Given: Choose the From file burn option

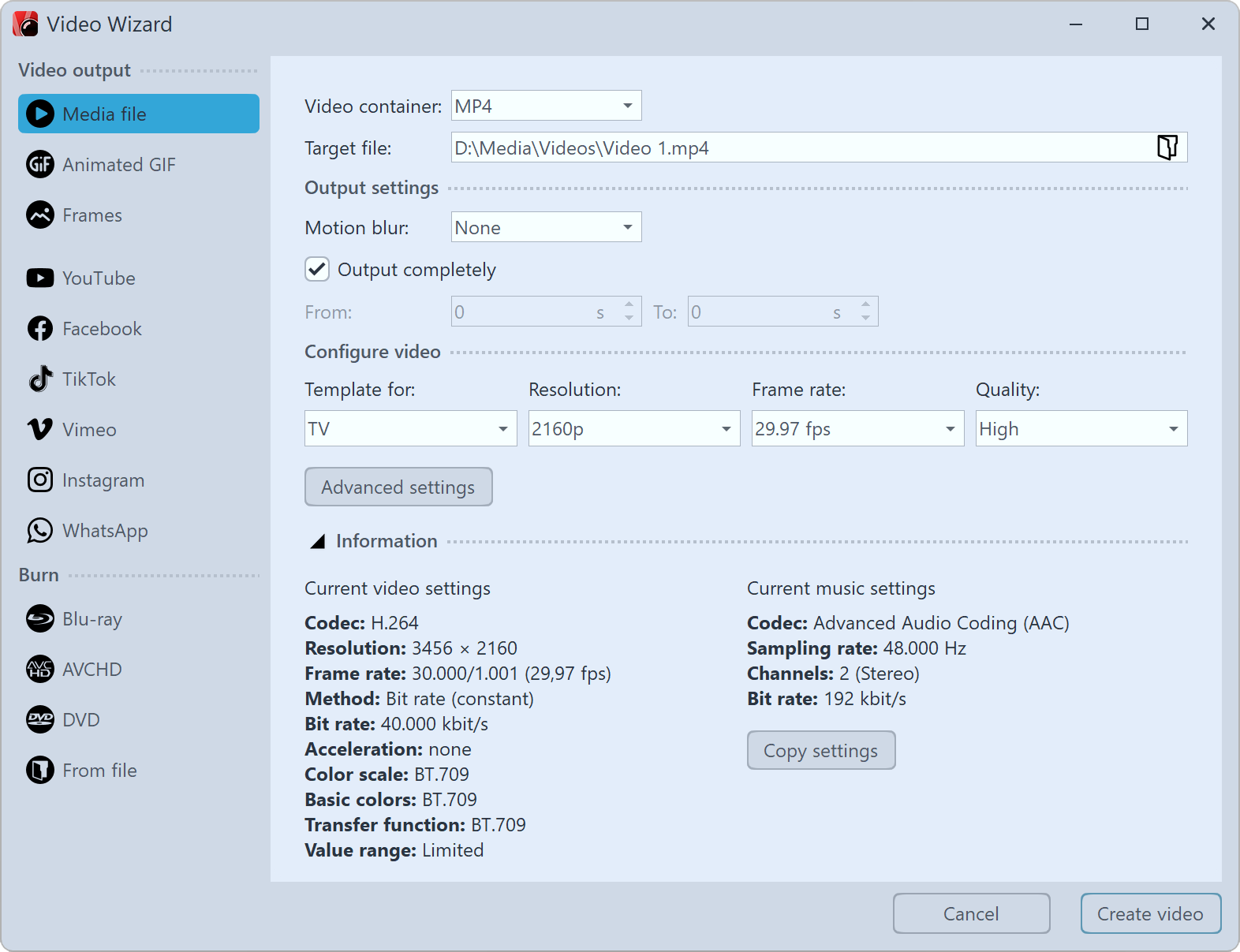Looking at the screenshot, I should point(139,771).
